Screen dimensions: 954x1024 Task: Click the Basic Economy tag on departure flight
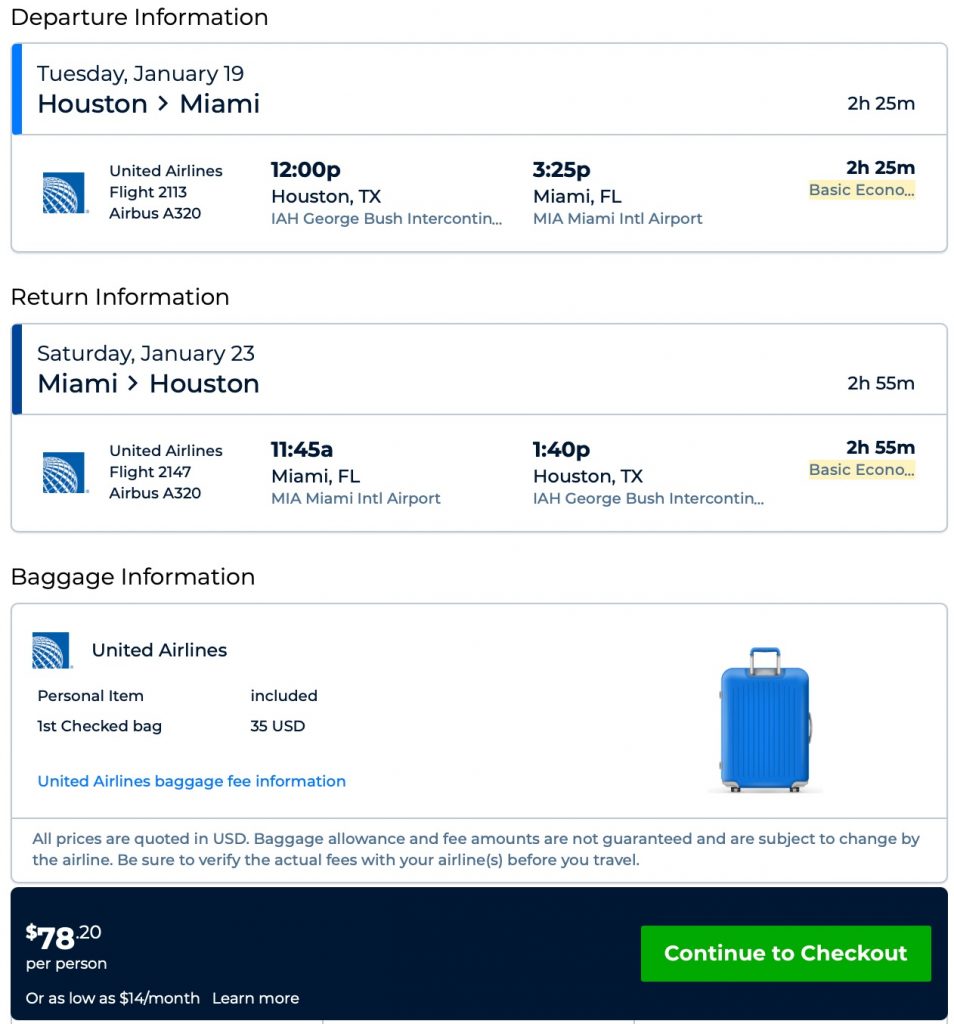(x=861, y=190)
